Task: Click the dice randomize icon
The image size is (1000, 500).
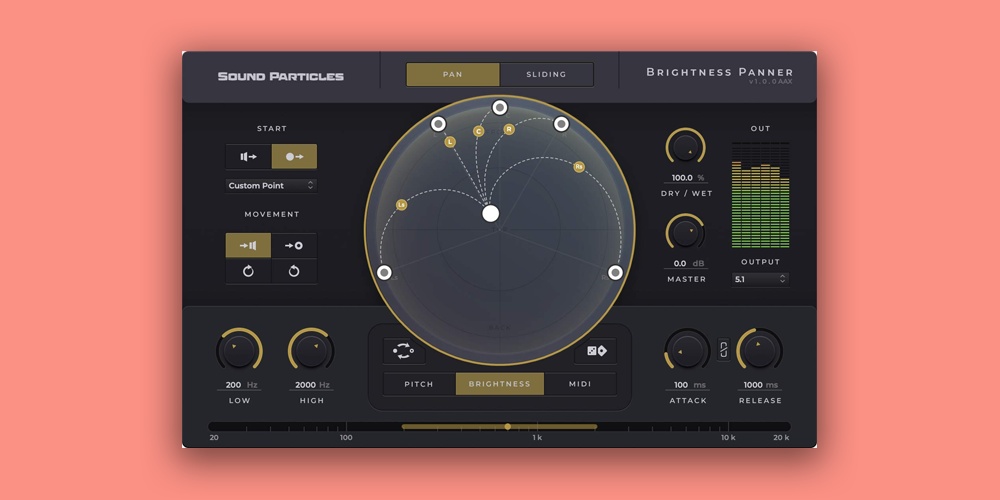Action: [x=595, y=351]
